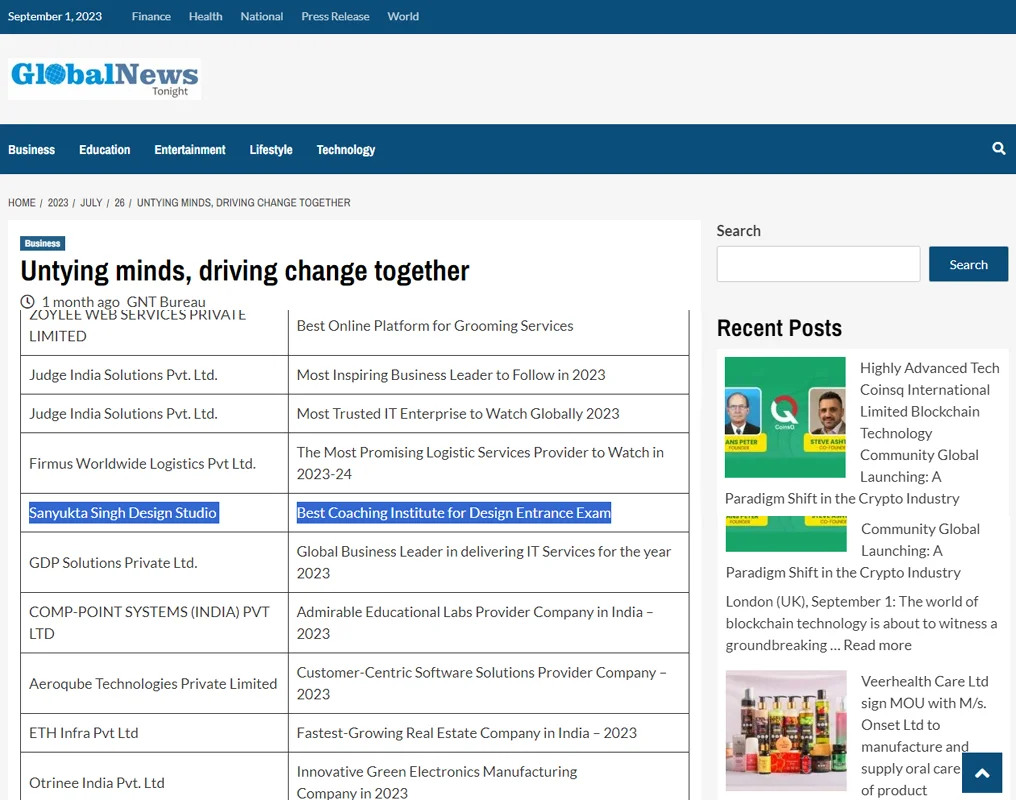Open the Press Release top menu
The width and height of the screenshot is (1016, 800).
(x=335, y=16)
